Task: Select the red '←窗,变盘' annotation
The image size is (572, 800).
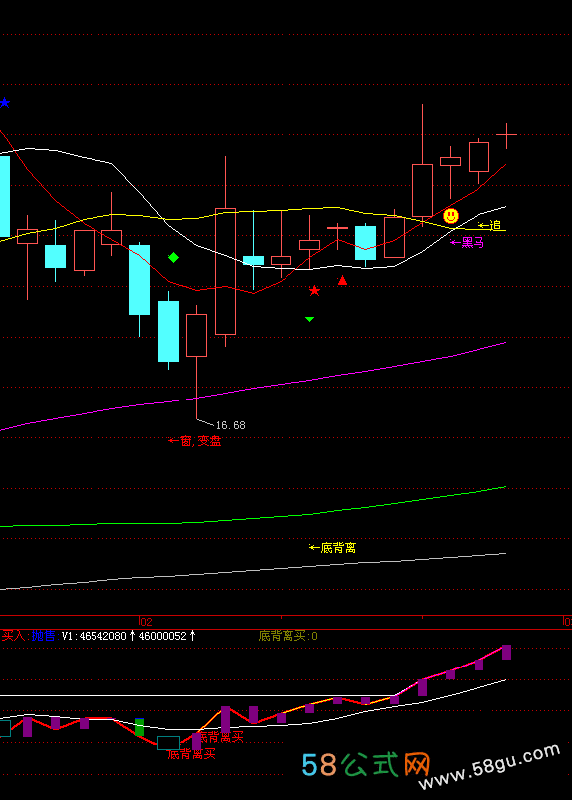Action: click(x=194, y=441)
